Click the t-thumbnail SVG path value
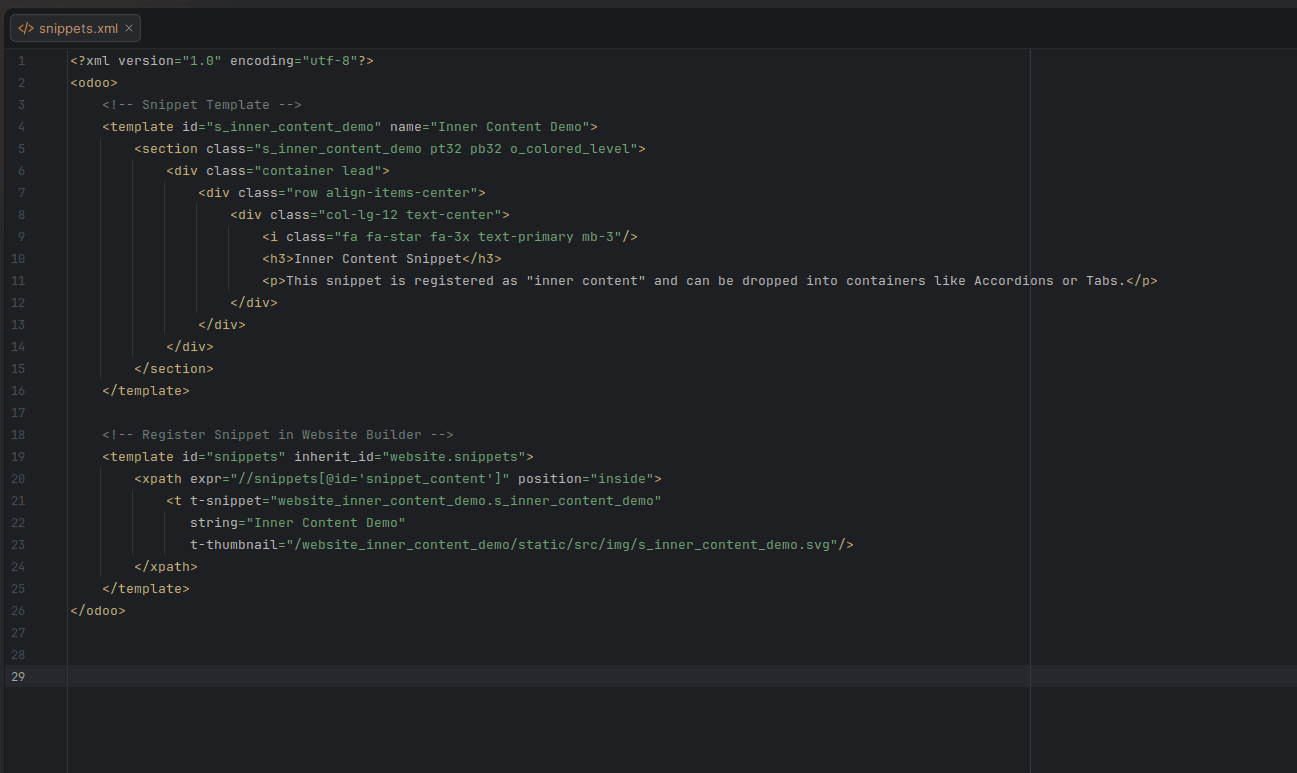 tap(562, 545)
